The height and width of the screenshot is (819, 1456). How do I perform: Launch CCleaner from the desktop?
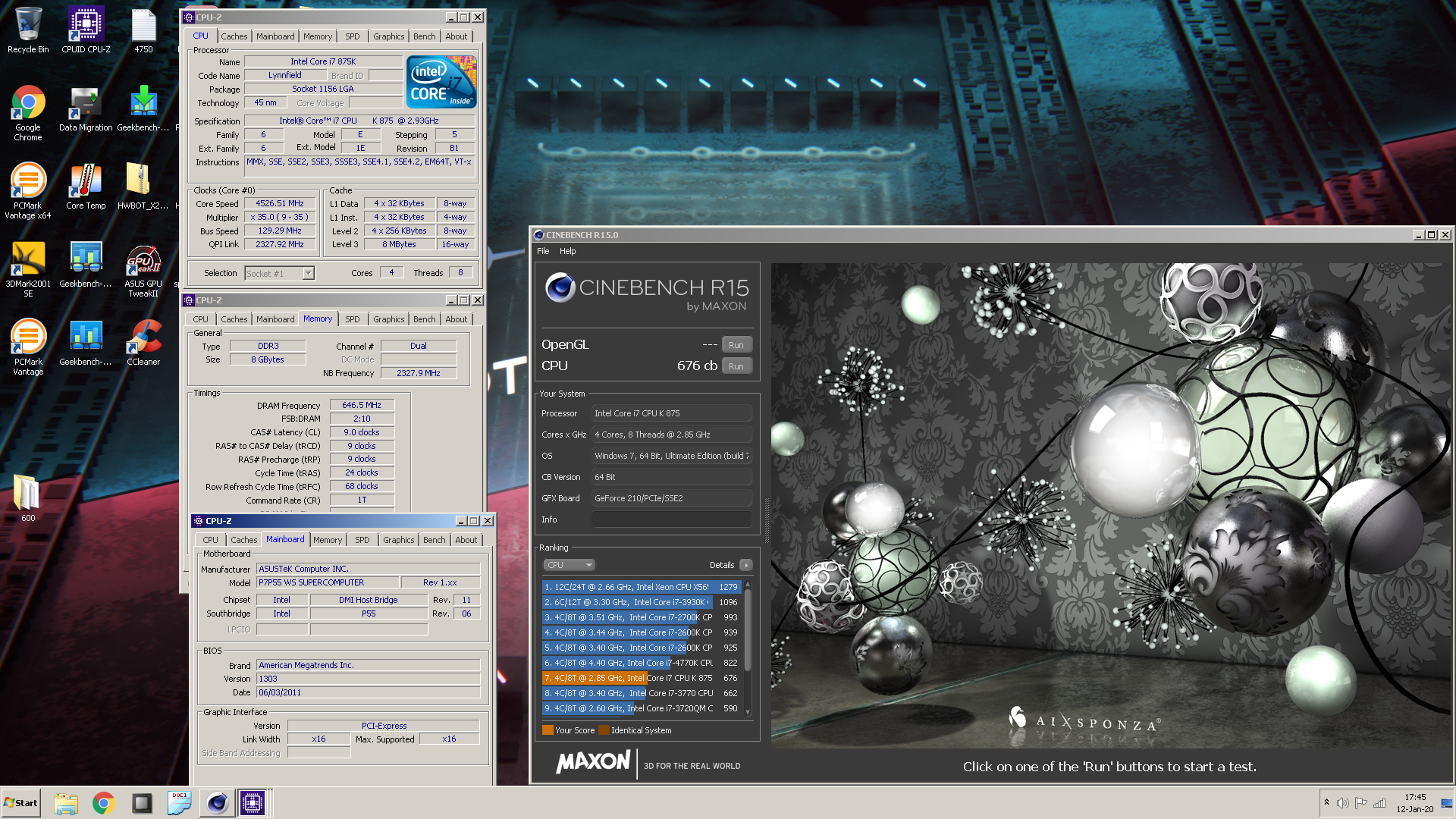point(143,343)
